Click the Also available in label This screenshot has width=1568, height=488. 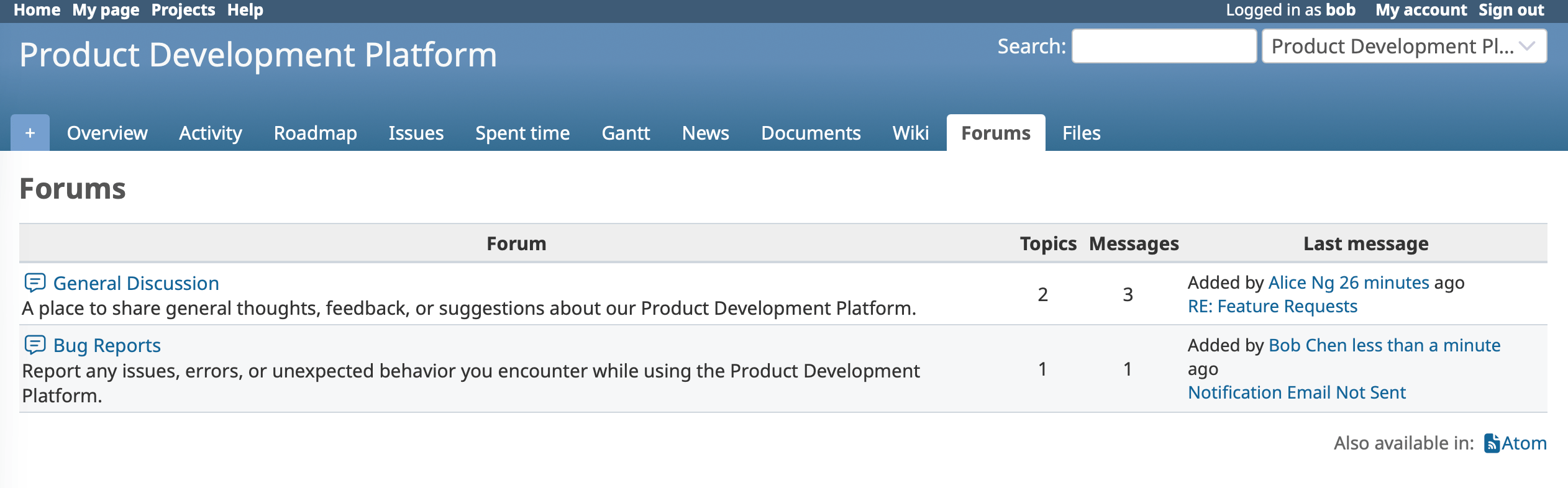[x=1404, y=443]
